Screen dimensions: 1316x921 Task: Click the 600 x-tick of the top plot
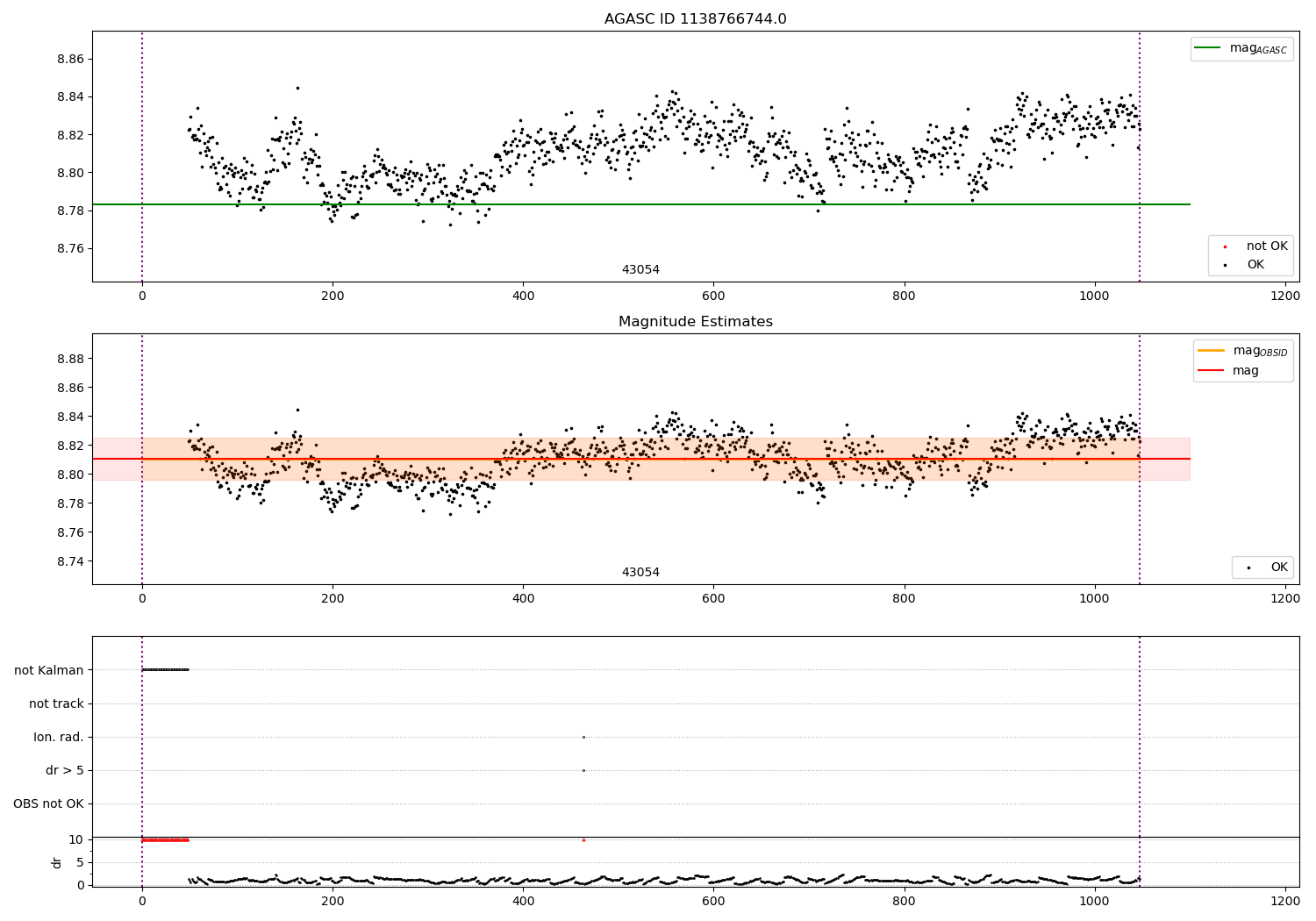coord(713,296)
